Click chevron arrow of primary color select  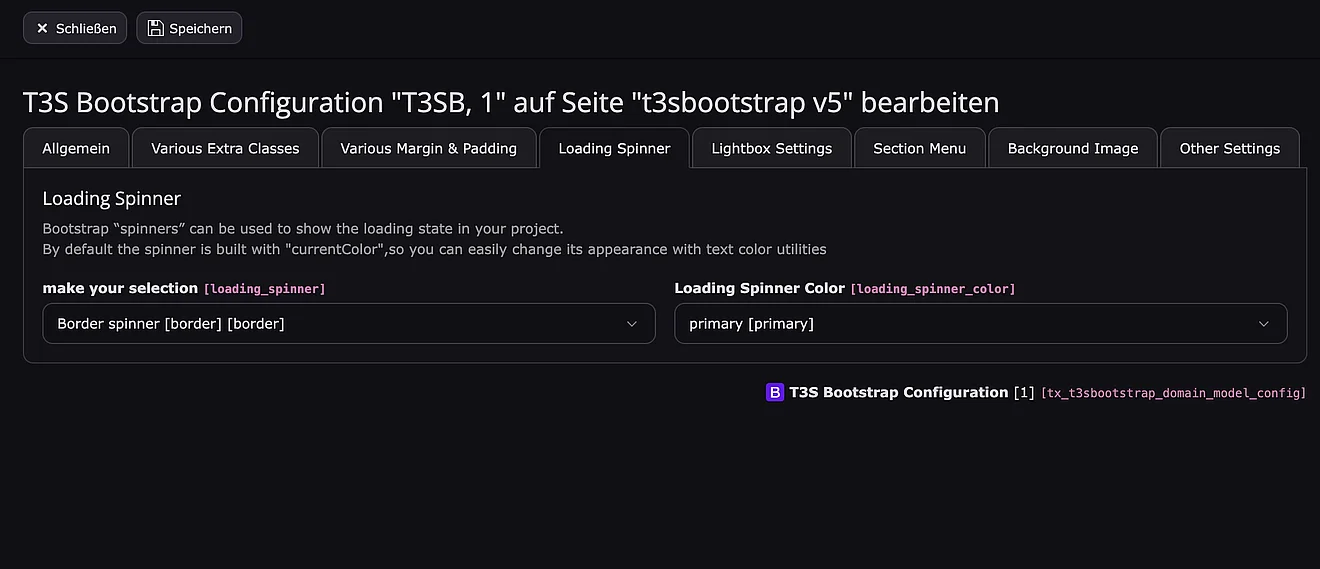(x=1263, y=324)
